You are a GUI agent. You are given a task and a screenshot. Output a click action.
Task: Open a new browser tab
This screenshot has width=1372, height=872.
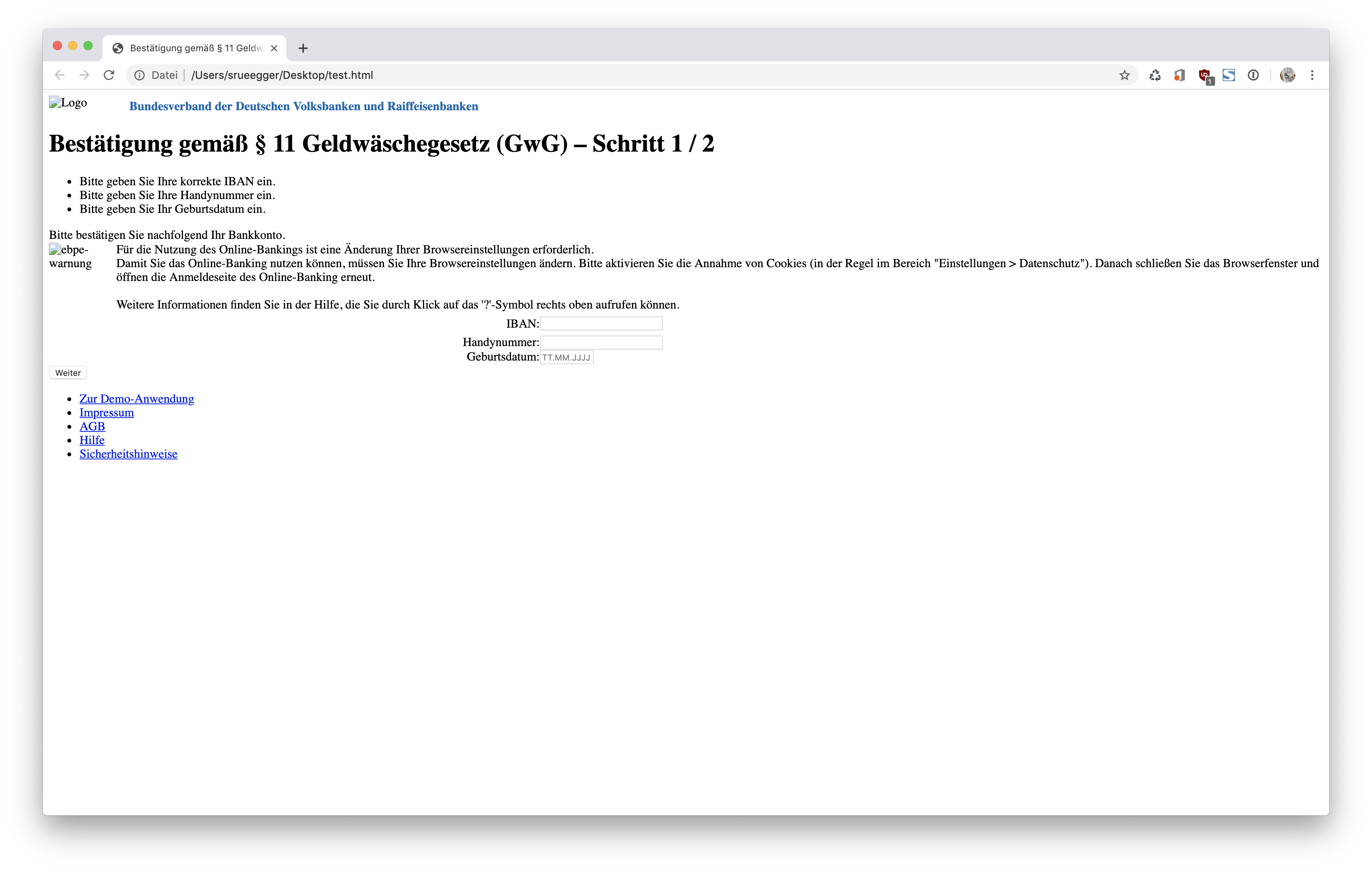pos(303,48)
